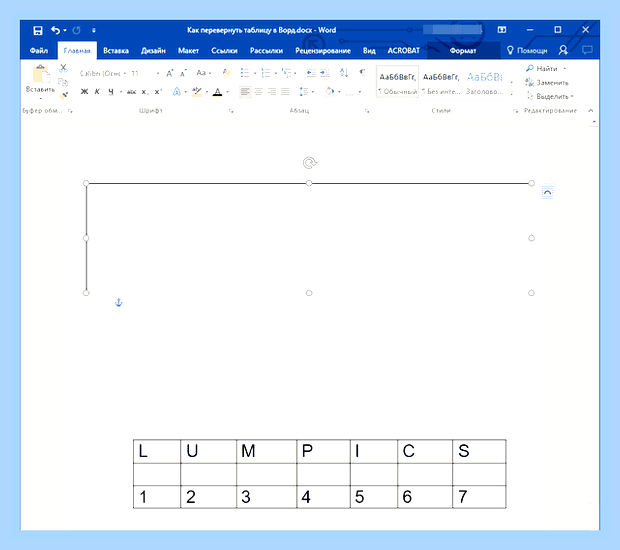This screenshot has width=620, height=550.
Task: Open the Формат tab
Action: point(463,51)
